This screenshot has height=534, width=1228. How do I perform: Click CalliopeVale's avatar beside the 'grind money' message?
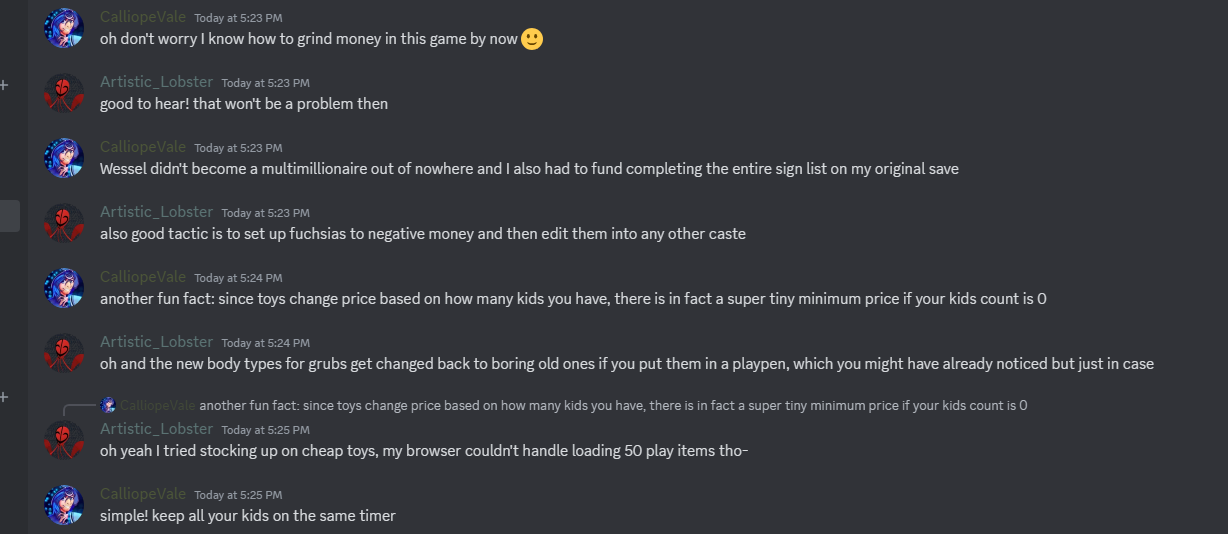(x=63, y=28)
